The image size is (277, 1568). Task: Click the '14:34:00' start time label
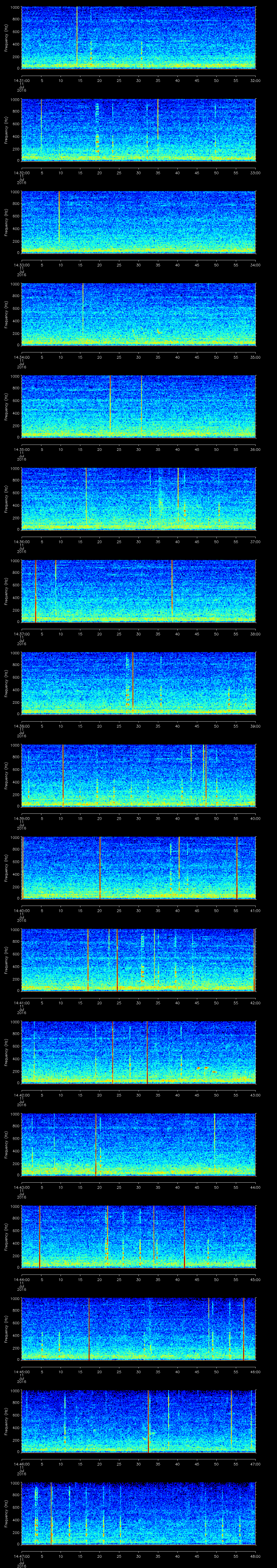tap(21, 357)
